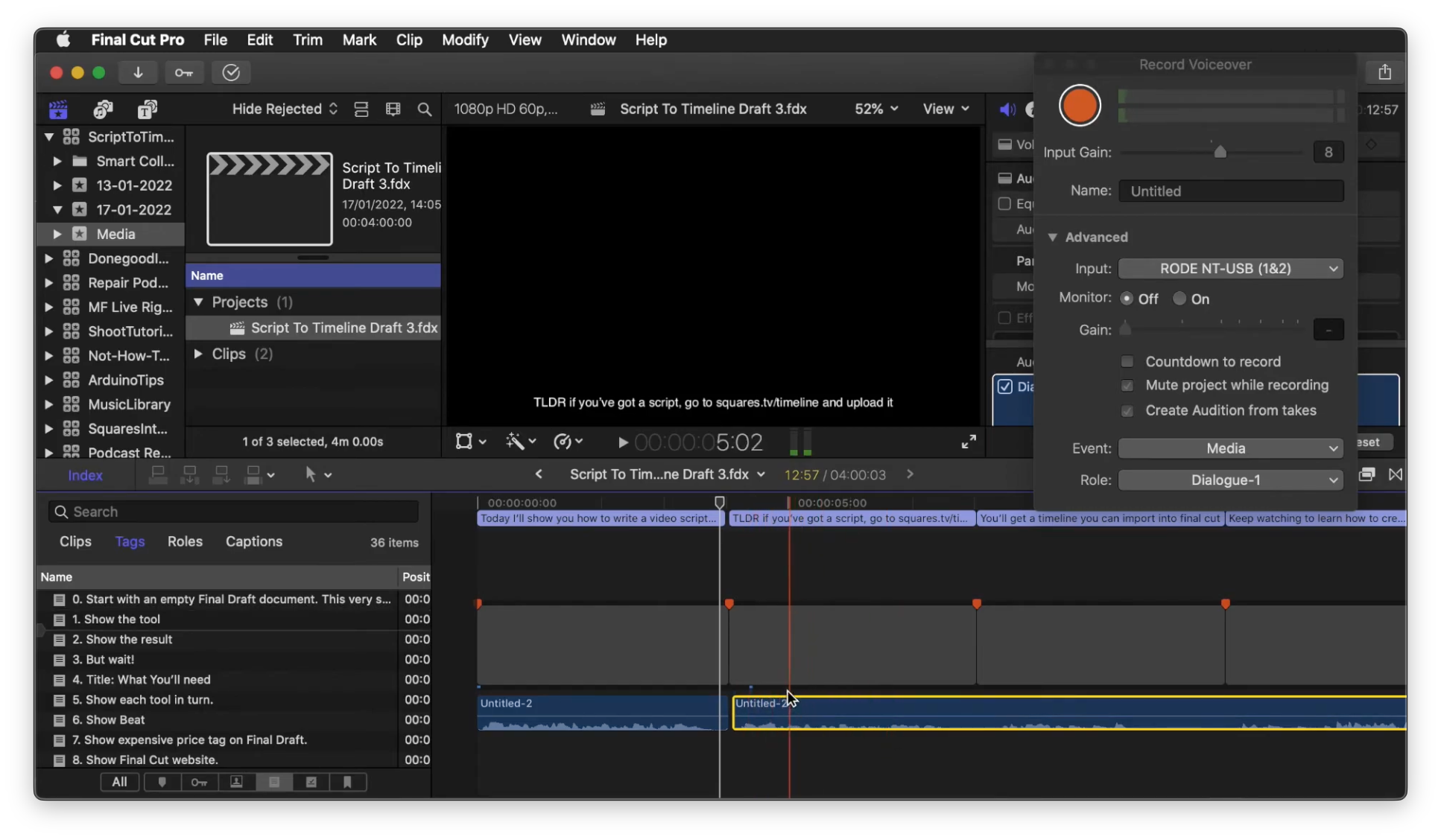Open the Apple menu
1441x840 pixels.
coord(63,40)
